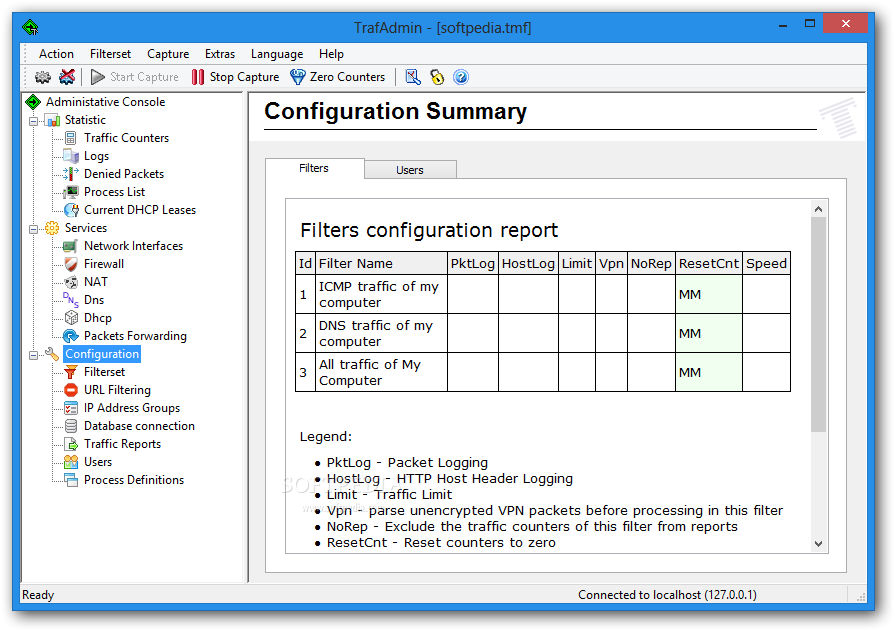
Task: Click the Services gear icon in tree
Action: 52,228
